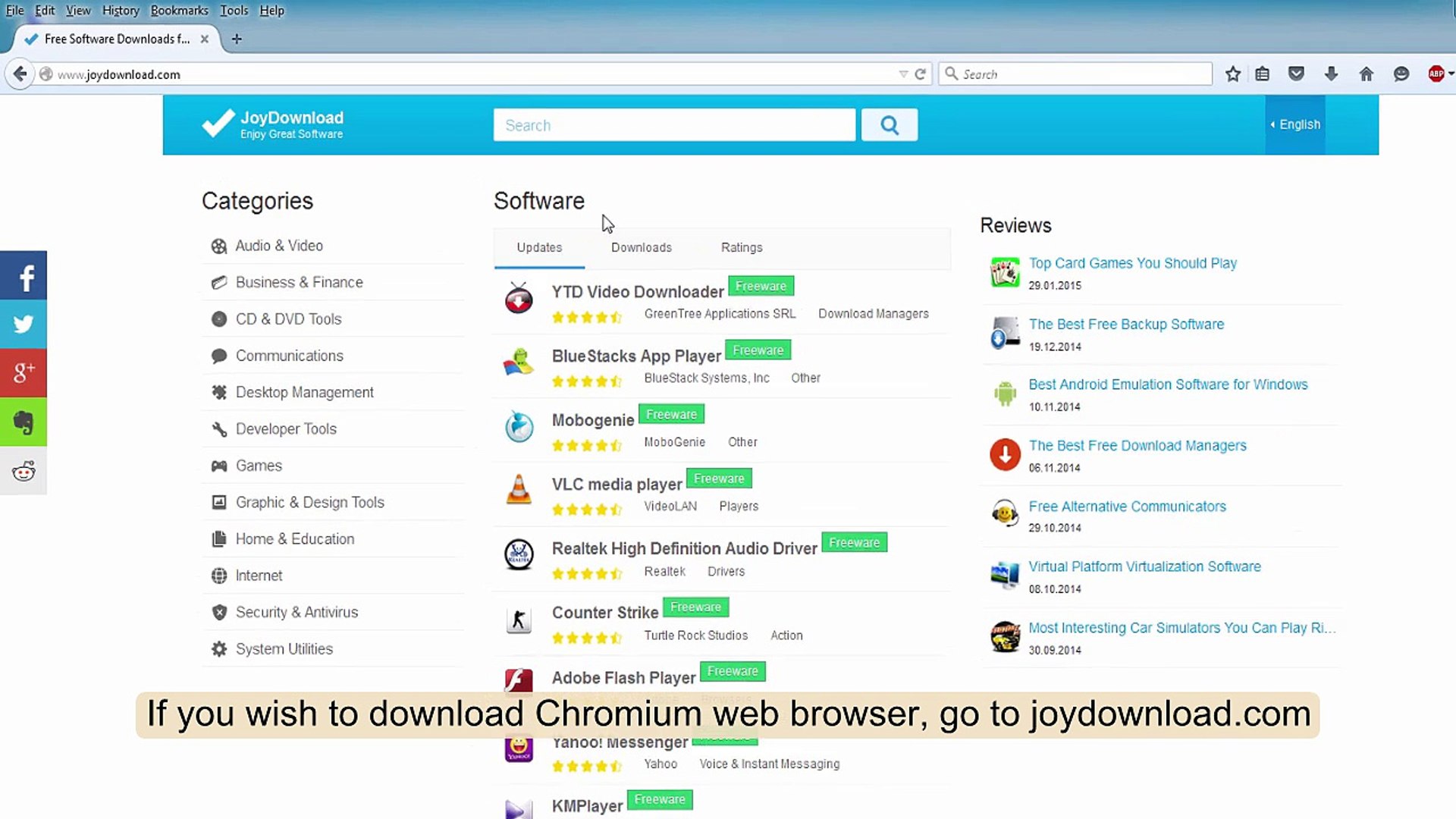Click the Evernote sidebar icon

(24, 422)
